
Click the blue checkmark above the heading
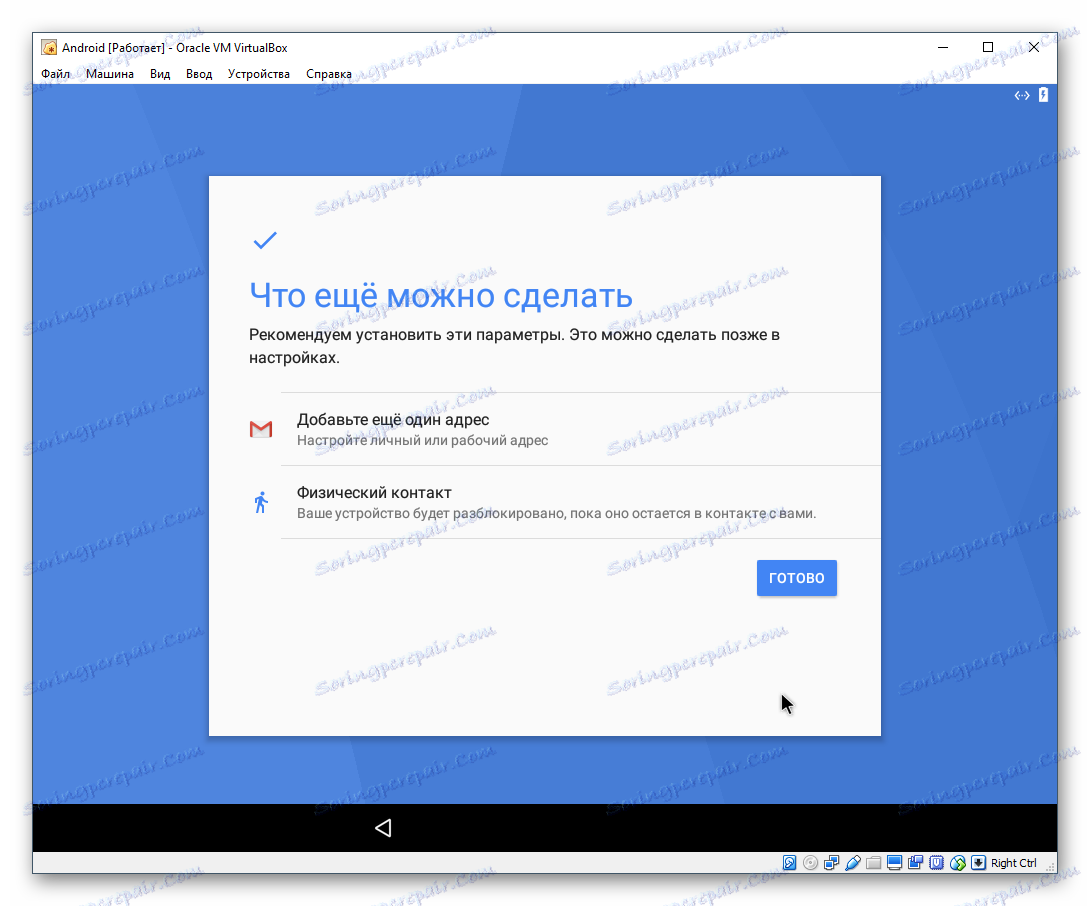(265, 241)
